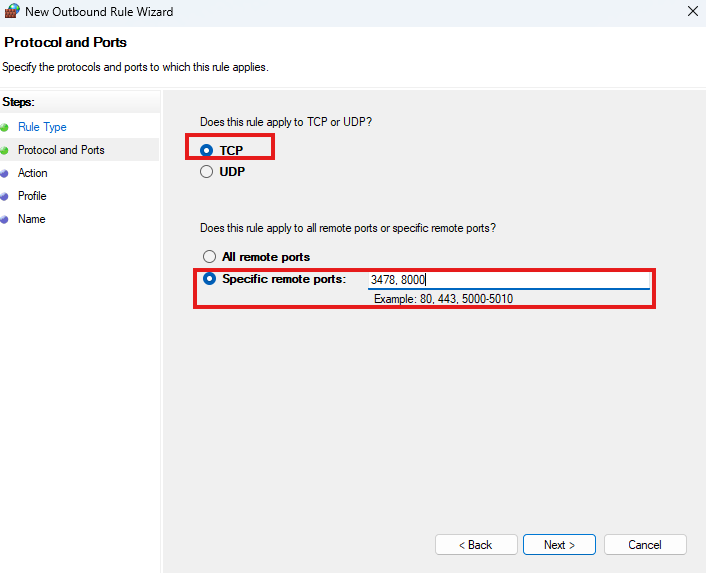Select the UDP radio button

pyautogui.click(x=207, y=171)
